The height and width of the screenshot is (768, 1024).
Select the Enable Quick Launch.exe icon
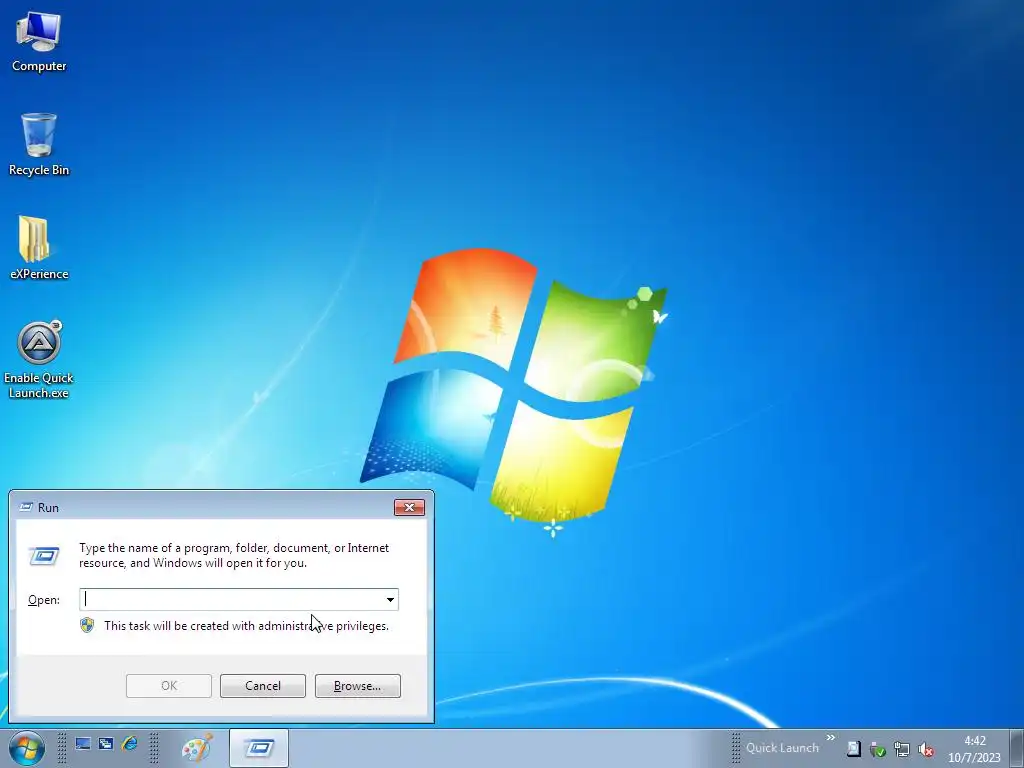coord(39,359)
